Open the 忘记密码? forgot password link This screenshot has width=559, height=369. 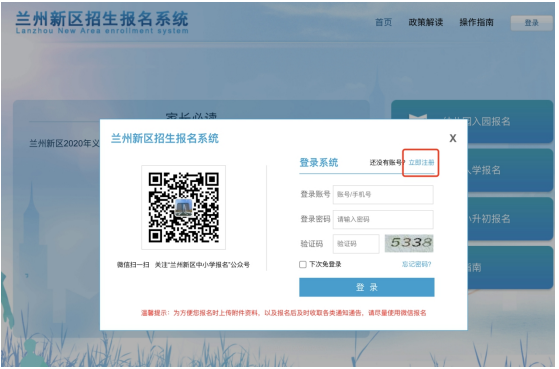click(417, 265)
